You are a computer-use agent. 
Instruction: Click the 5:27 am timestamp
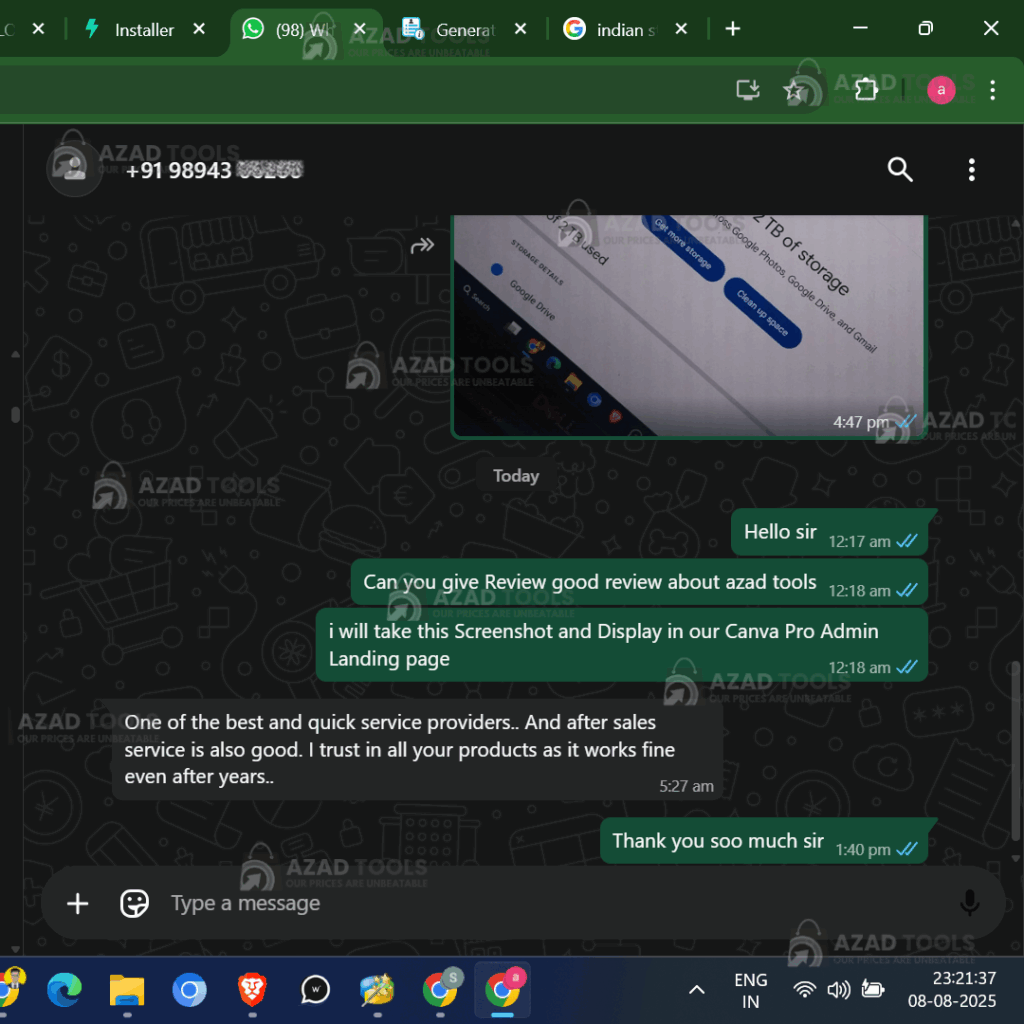click(686, 786)
